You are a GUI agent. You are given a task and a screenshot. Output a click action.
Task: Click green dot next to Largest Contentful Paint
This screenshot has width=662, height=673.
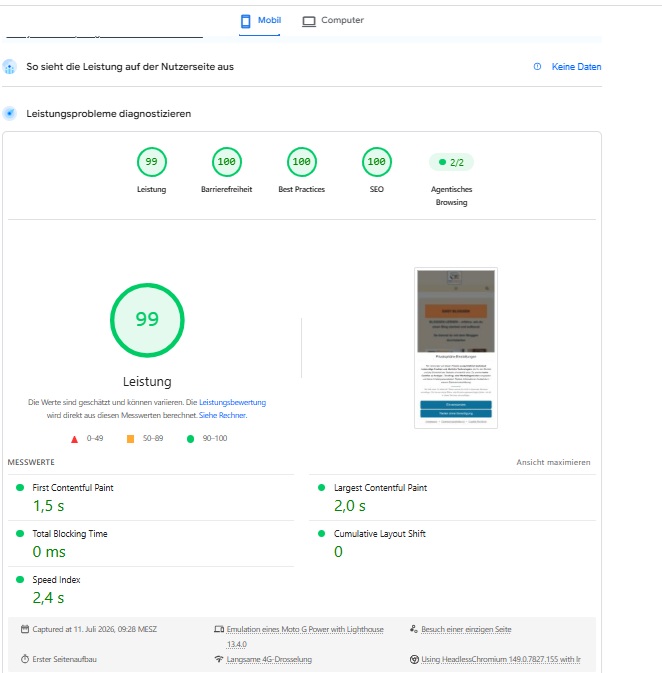click(322, 488)
